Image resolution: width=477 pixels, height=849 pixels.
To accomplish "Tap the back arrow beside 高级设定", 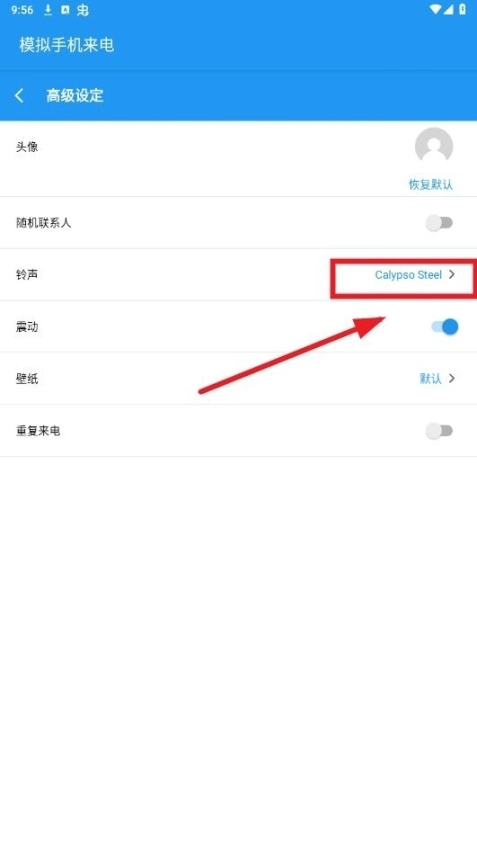I will point(19,96).
